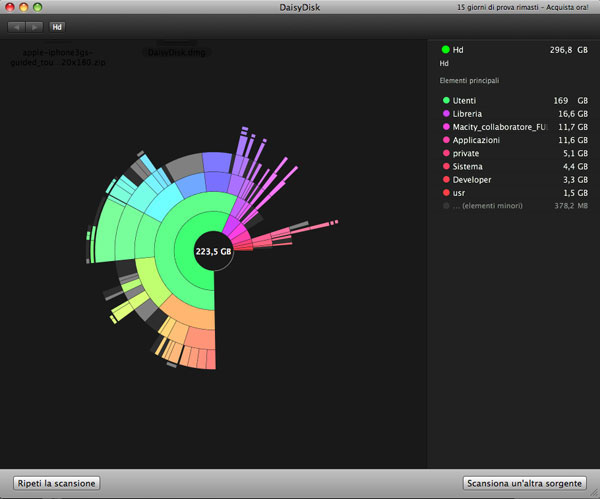
Task: Open the Sistema folder entry
Action: (469, 166)
